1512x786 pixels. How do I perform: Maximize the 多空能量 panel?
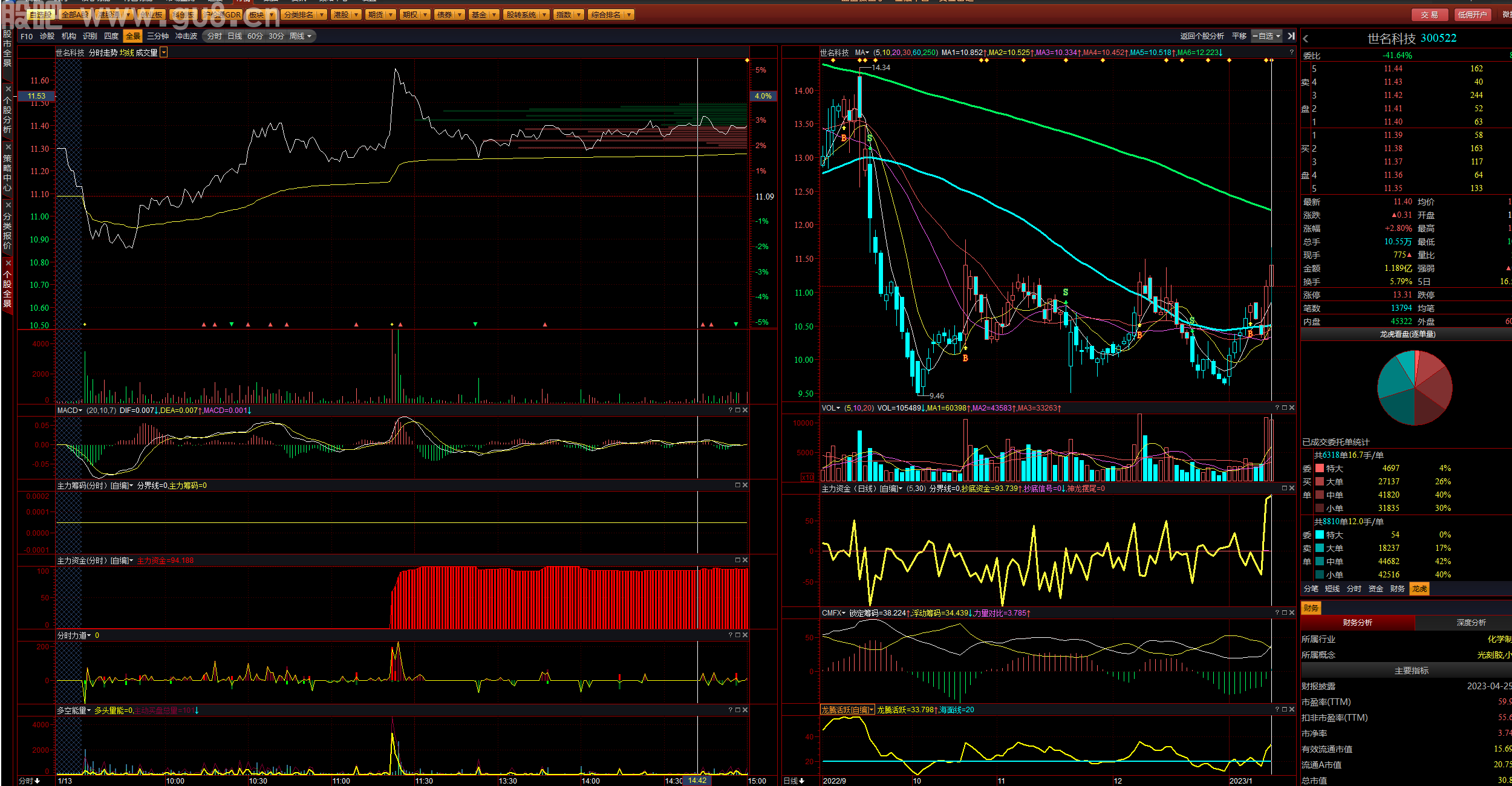click(x=737, y=710)
